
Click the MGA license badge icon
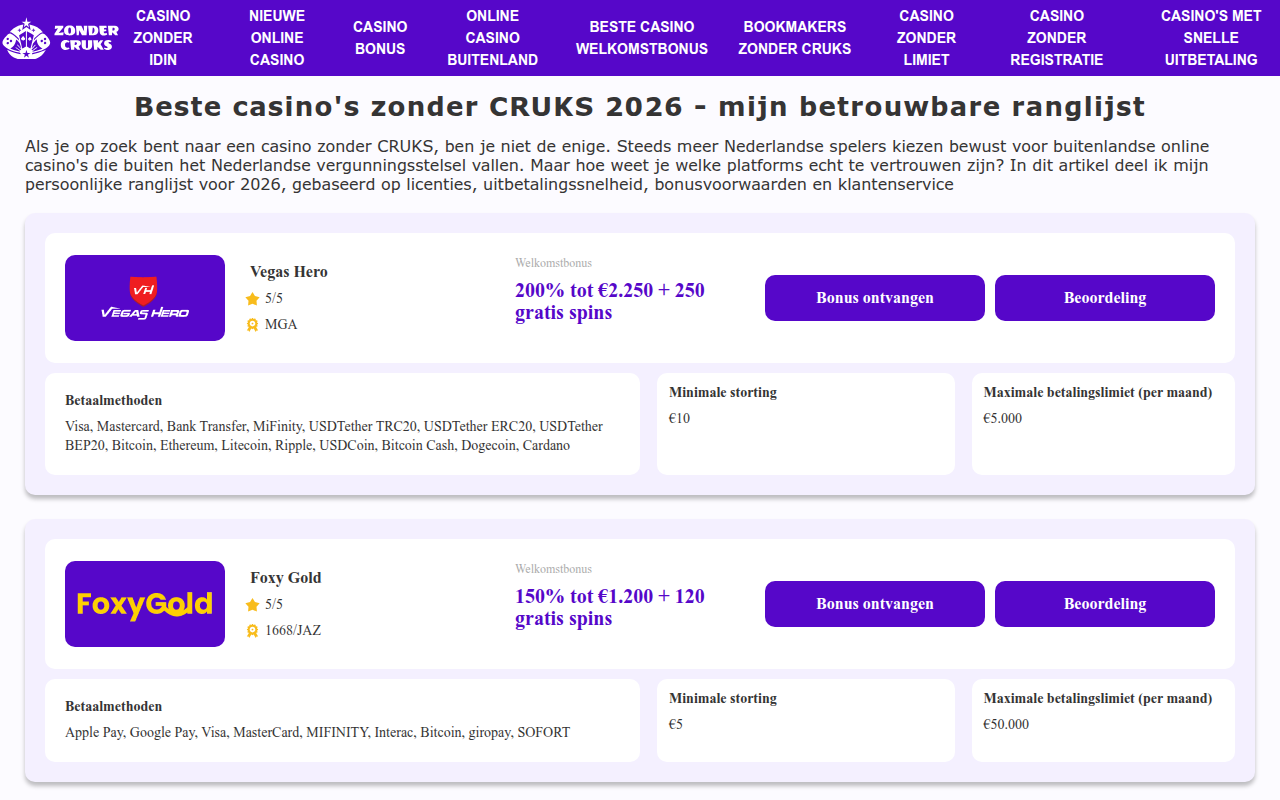coord(252,324)
